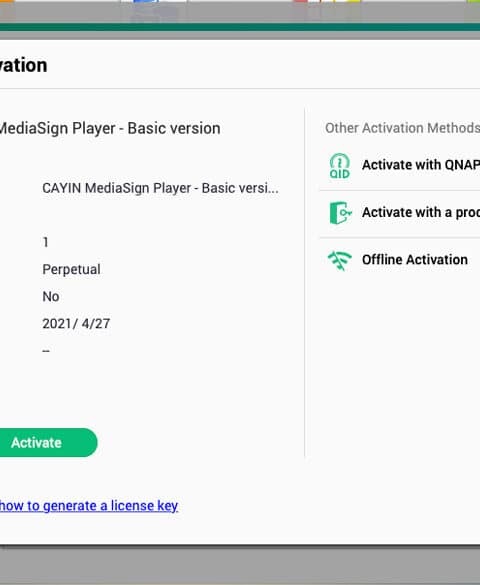Click the teal header bar above the dialog
Screen dimensions: 480x585
pyautogui.click(x=240, y=27)
